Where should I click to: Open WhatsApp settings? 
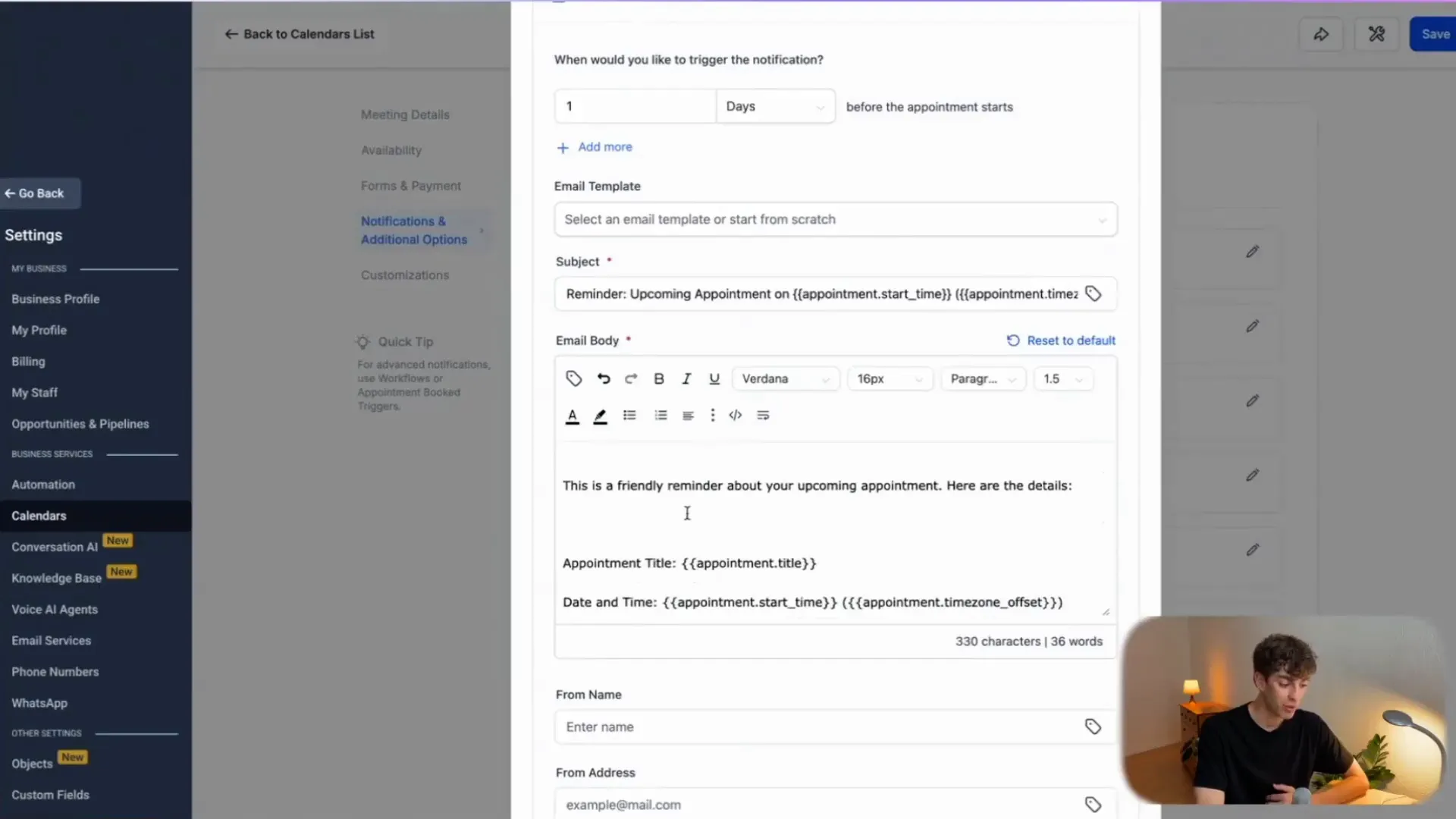coord(39,703)
